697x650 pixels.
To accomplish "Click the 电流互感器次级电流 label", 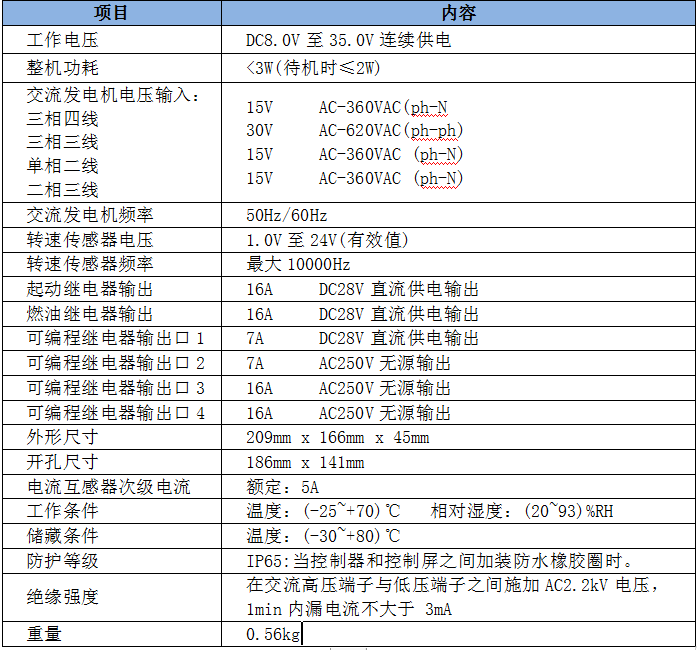I will (108, 487).
